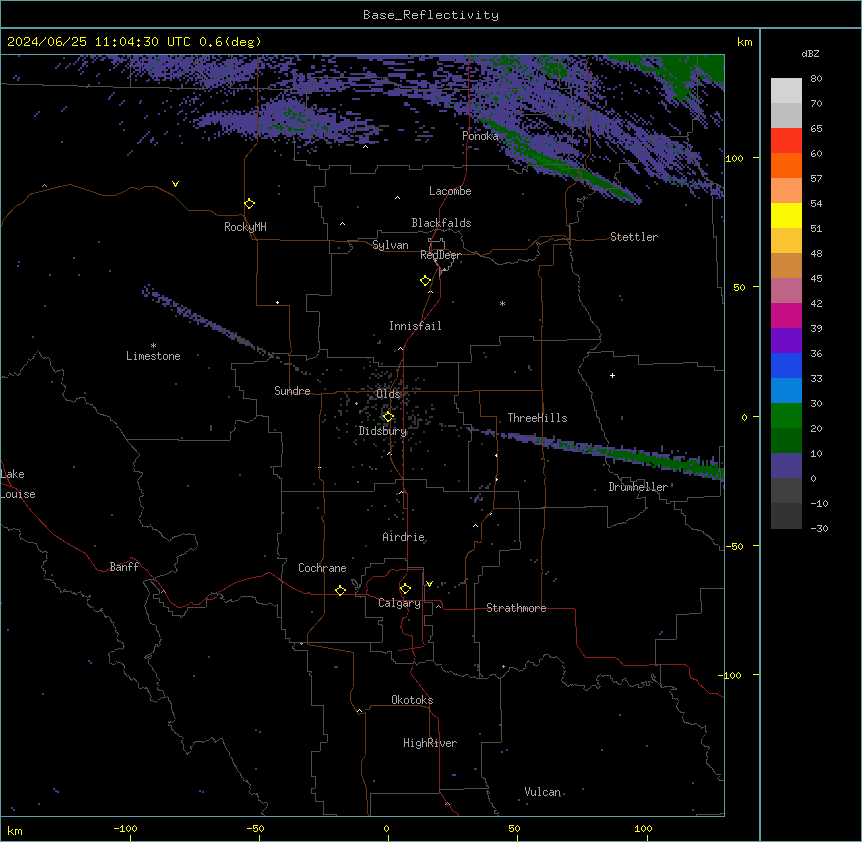862x842 pixels.
Task: Pick the orange 57-60 dBZ legend swatch
Action: pyautogui.click(x=786, y=165)
